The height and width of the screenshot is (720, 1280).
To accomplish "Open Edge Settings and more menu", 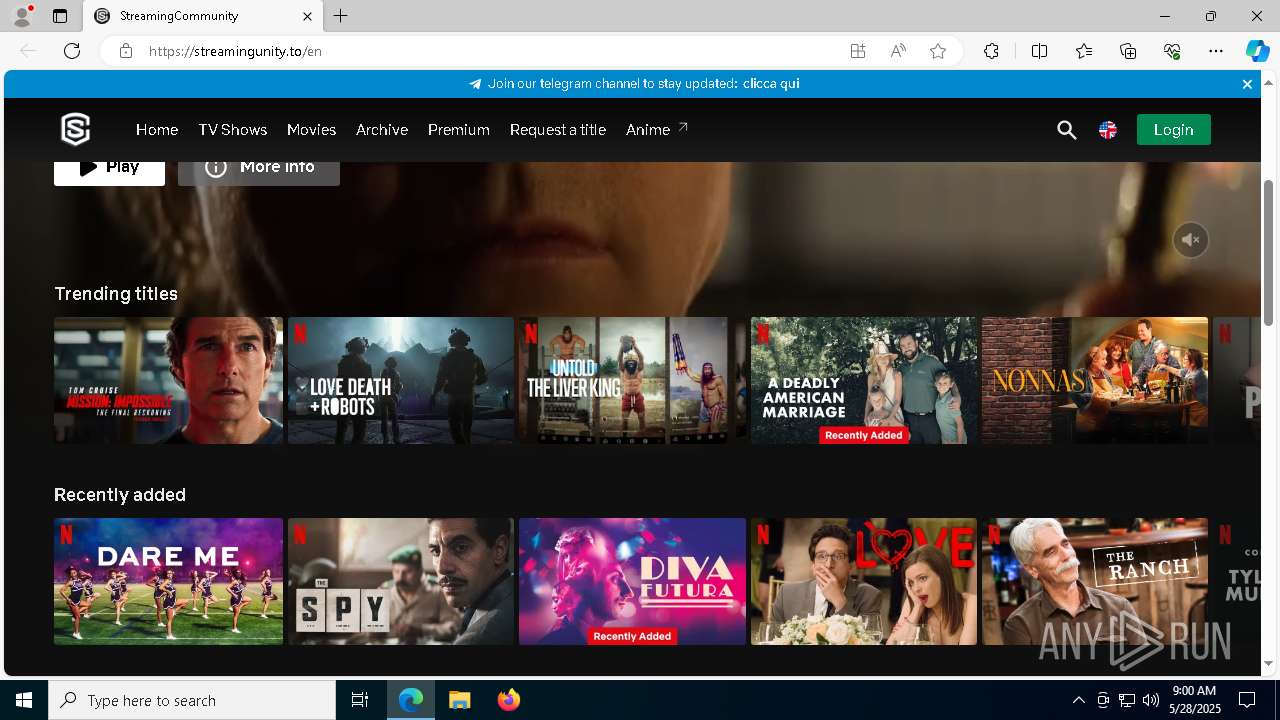I will [x=1216, y=51].
